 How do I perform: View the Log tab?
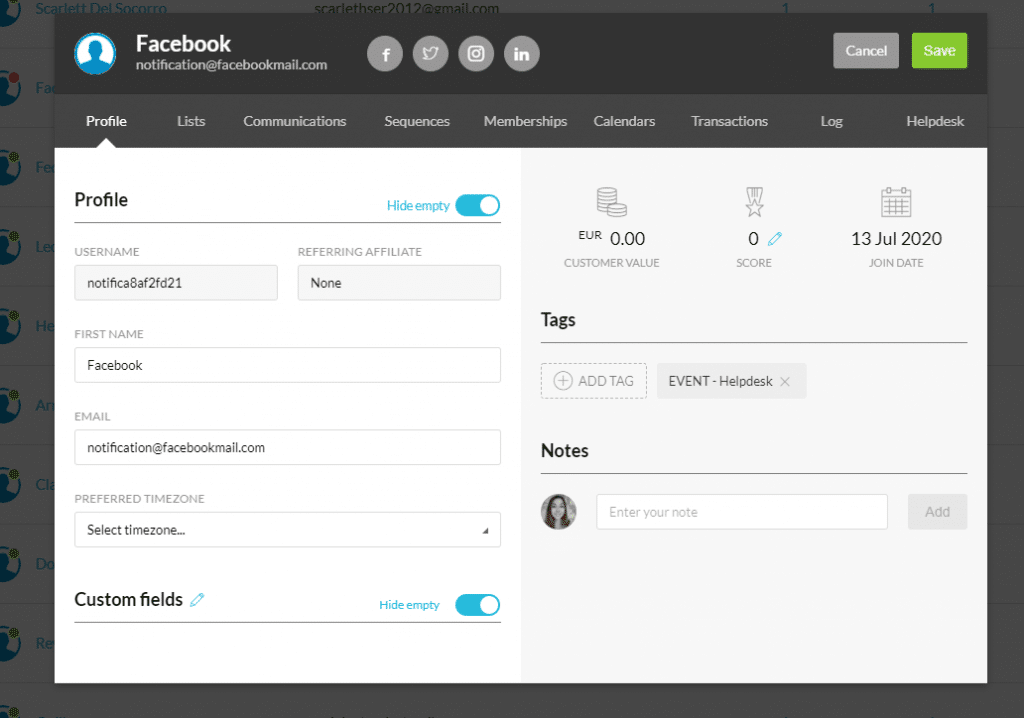(x=831, y=121)
